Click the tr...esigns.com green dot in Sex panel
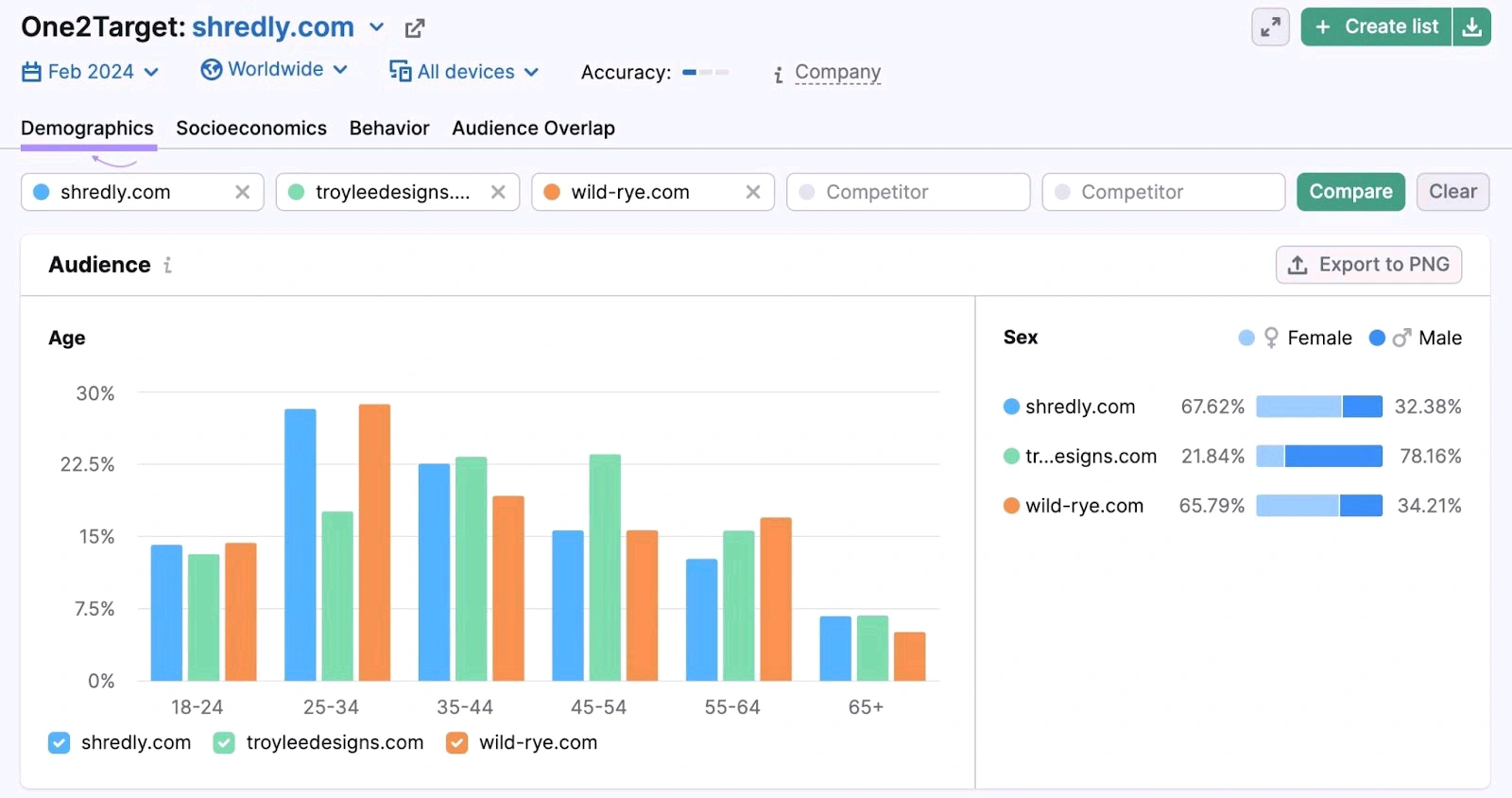1512x798 pixels. [x=1011, y=457]
